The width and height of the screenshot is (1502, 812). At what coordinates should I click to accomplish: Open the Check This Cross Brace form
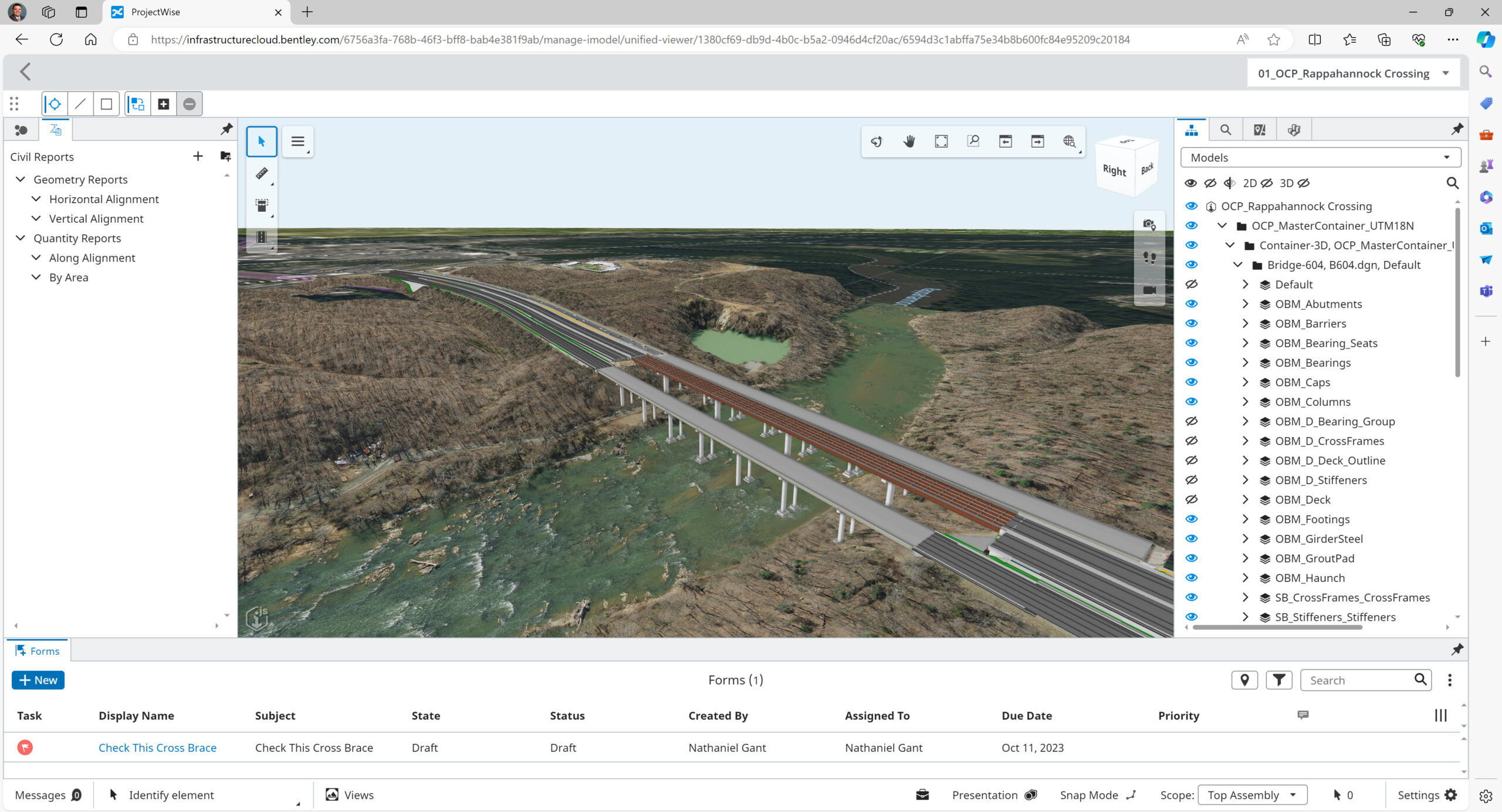[157, 747]
